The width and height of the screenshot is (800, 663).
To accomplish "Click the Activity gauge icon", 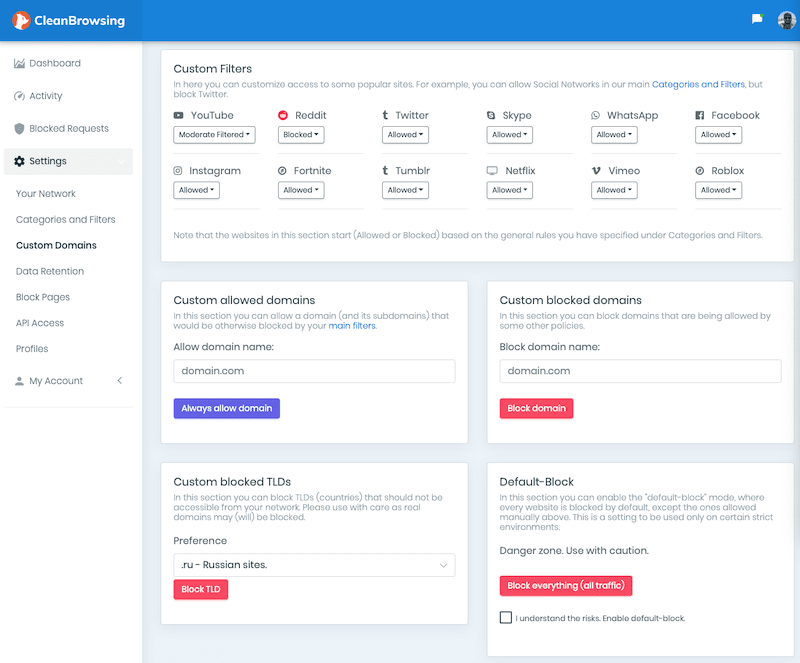I will tap(19, 96).
